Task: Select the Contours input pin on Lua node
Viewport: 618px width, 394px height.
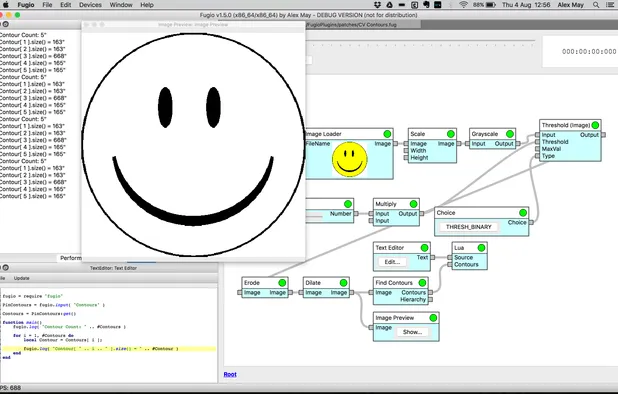Action: pos(449,264)
